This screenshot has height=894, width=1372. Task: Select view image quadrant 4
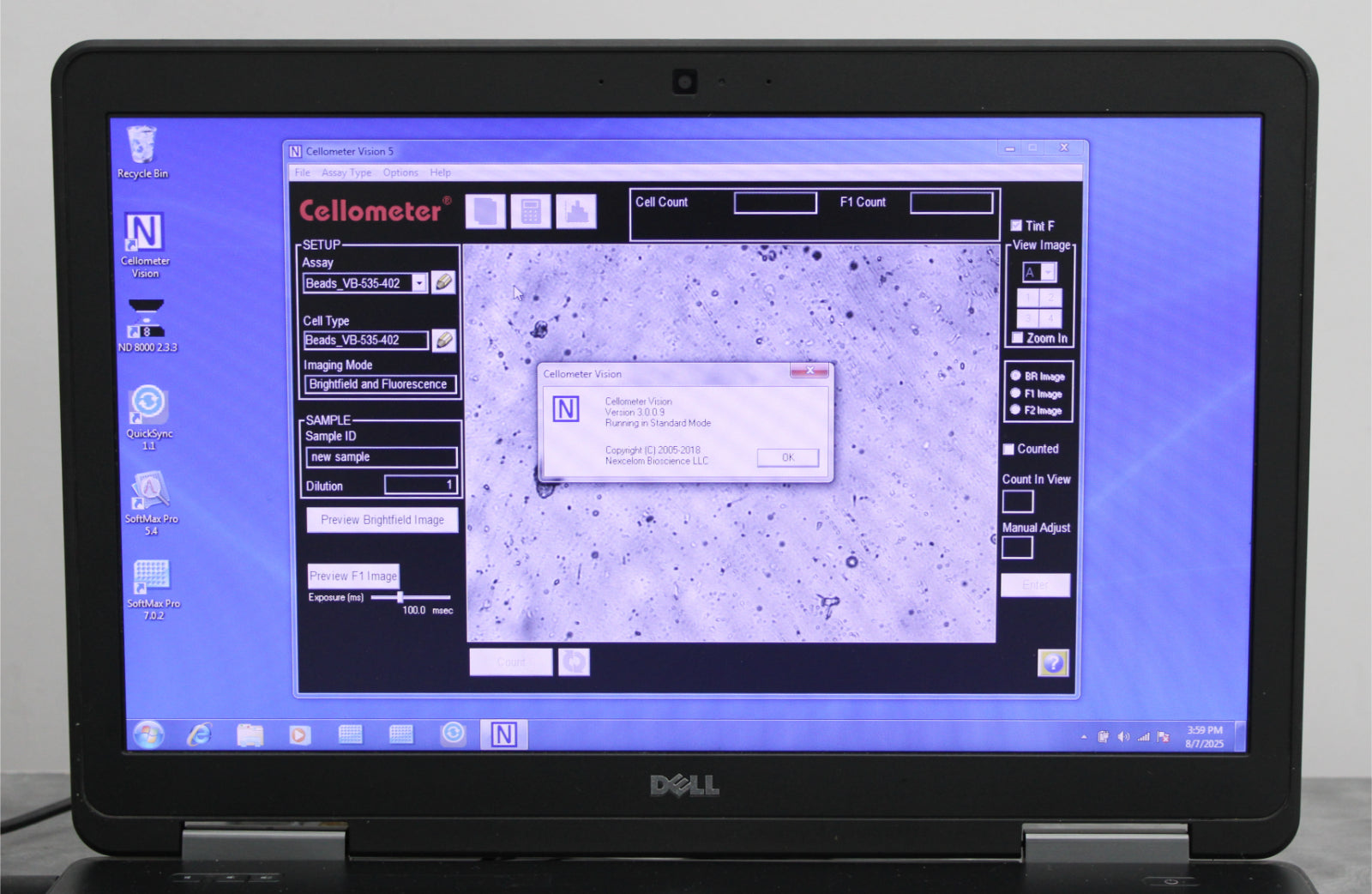(1051, 317)
